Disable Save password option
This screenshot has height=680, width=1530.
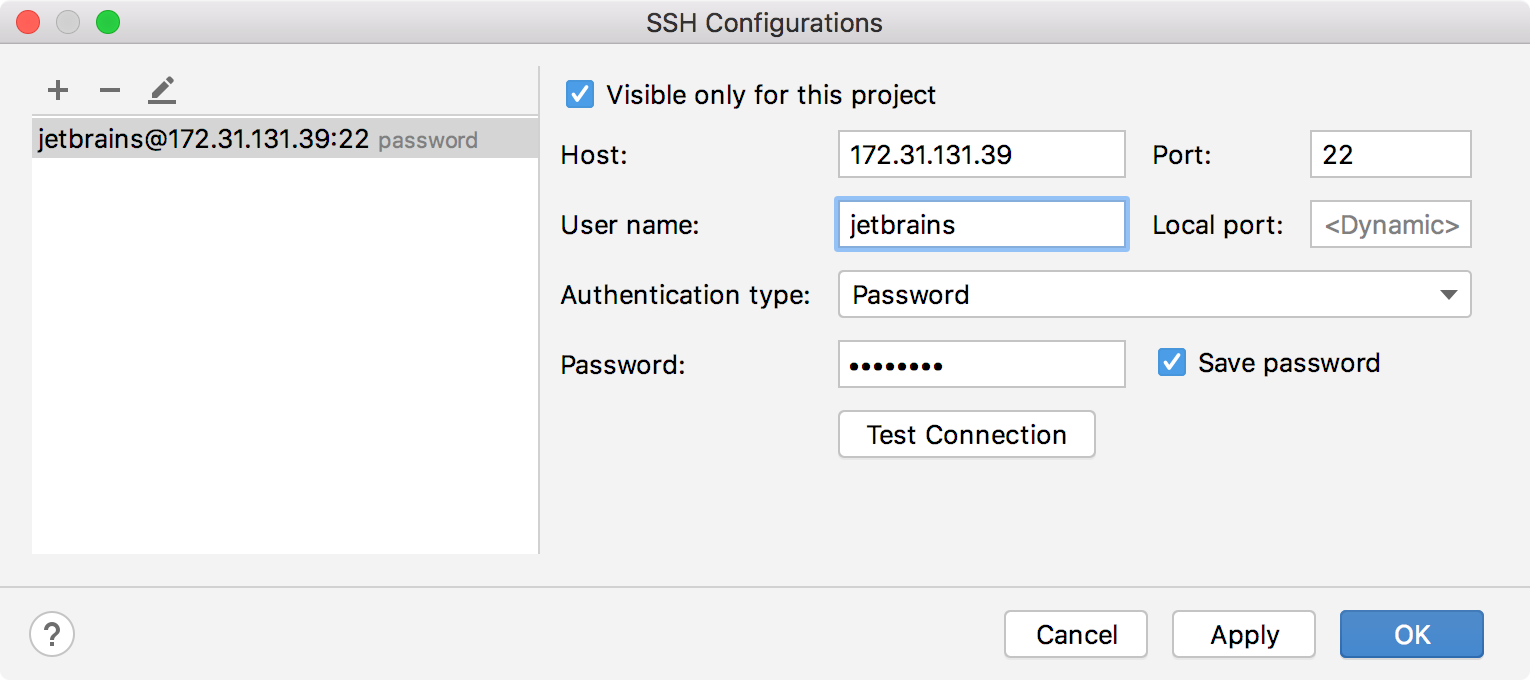(x=1171, y=362)
